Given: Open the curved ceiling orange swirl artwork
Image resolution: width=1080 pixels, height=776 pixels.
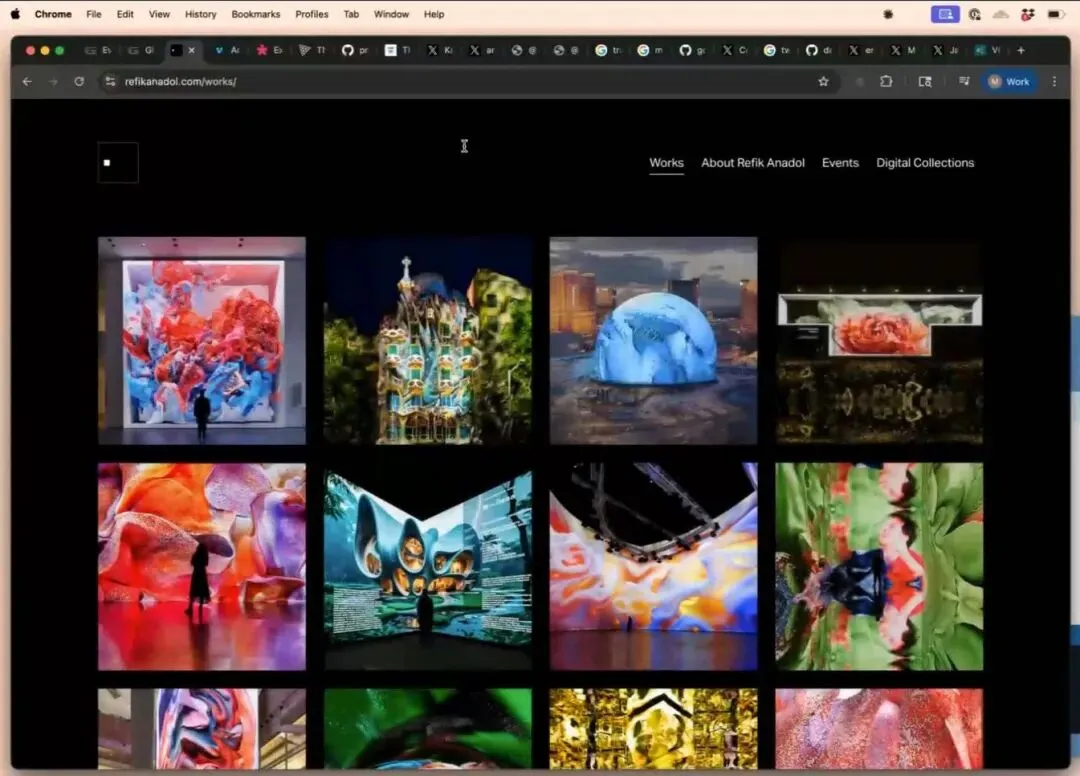Looking at the screenshot, I should (654, 567).
